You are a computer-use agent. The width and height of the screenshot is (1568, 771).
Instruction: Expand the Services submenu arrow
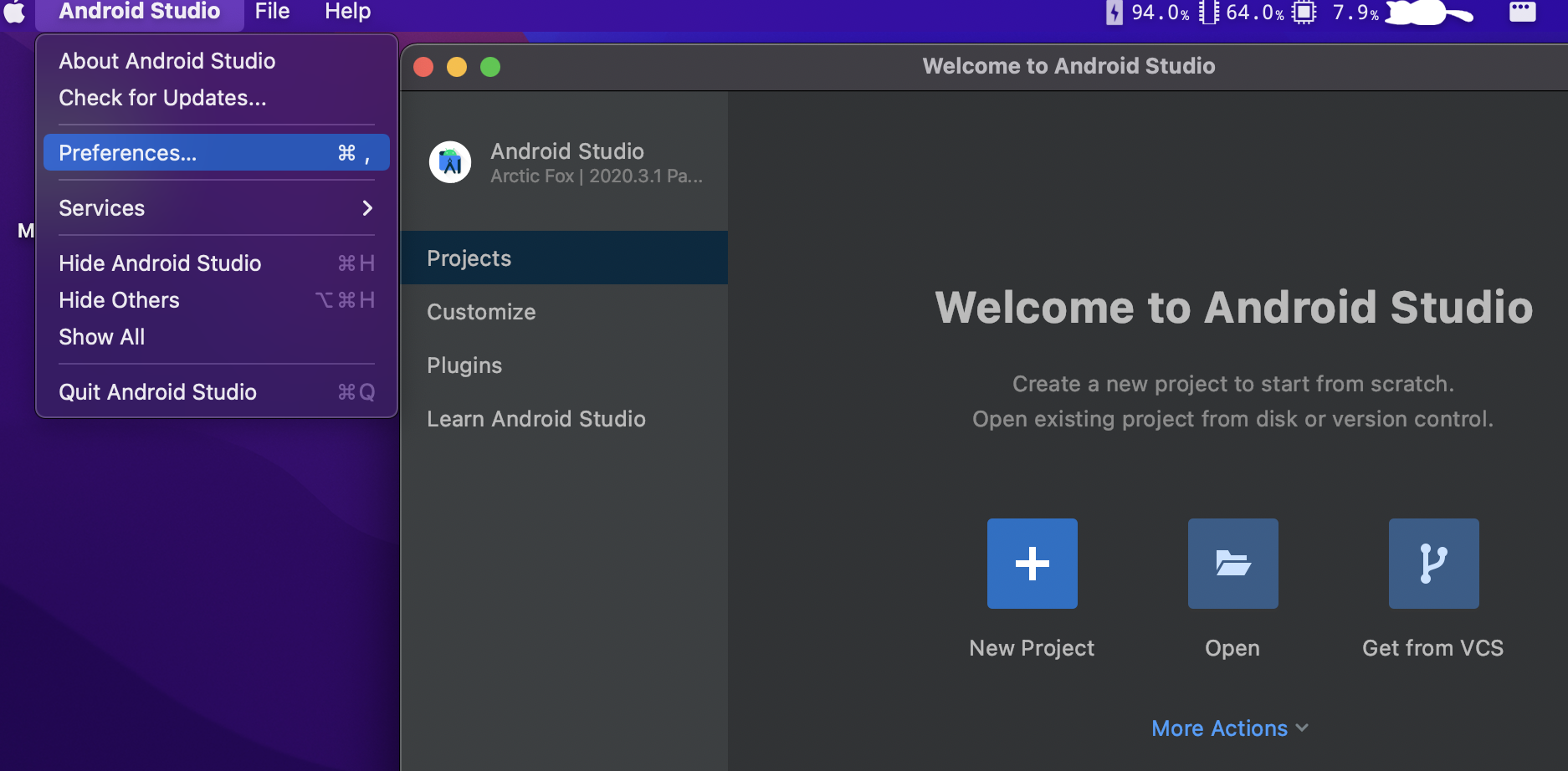click(x=367, y=208)
